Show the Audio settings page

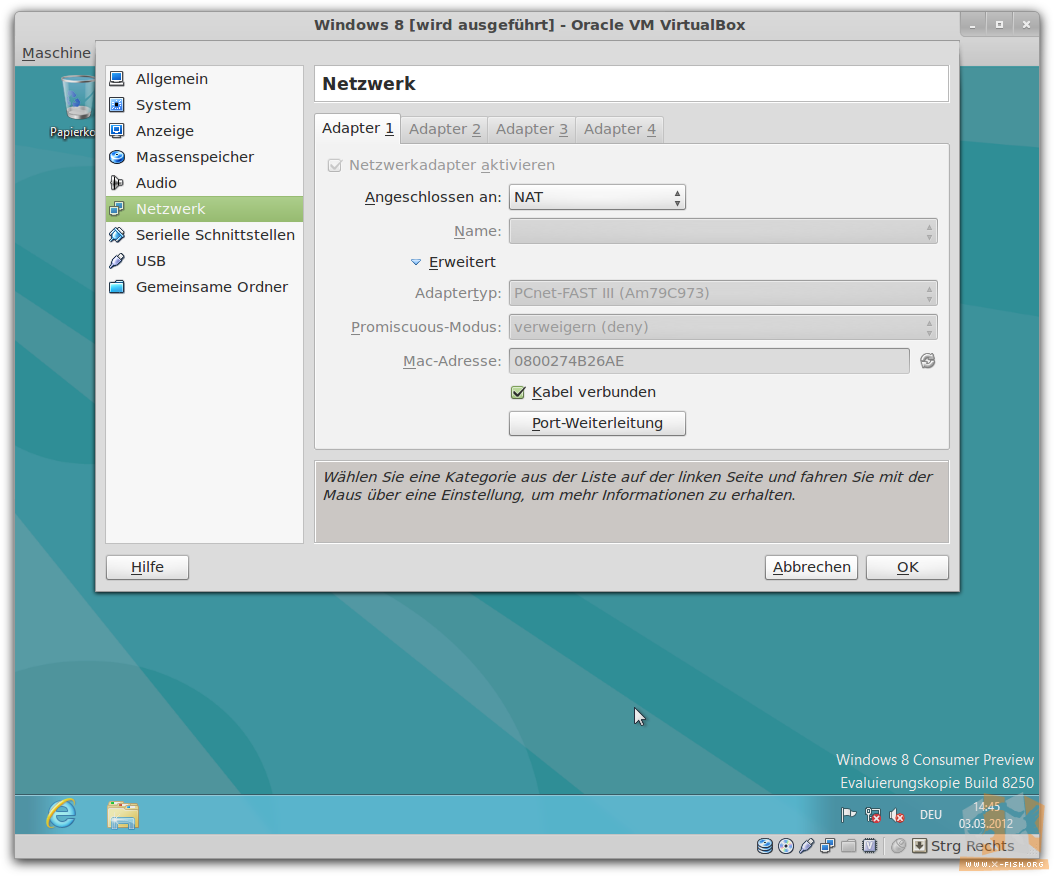204,183
